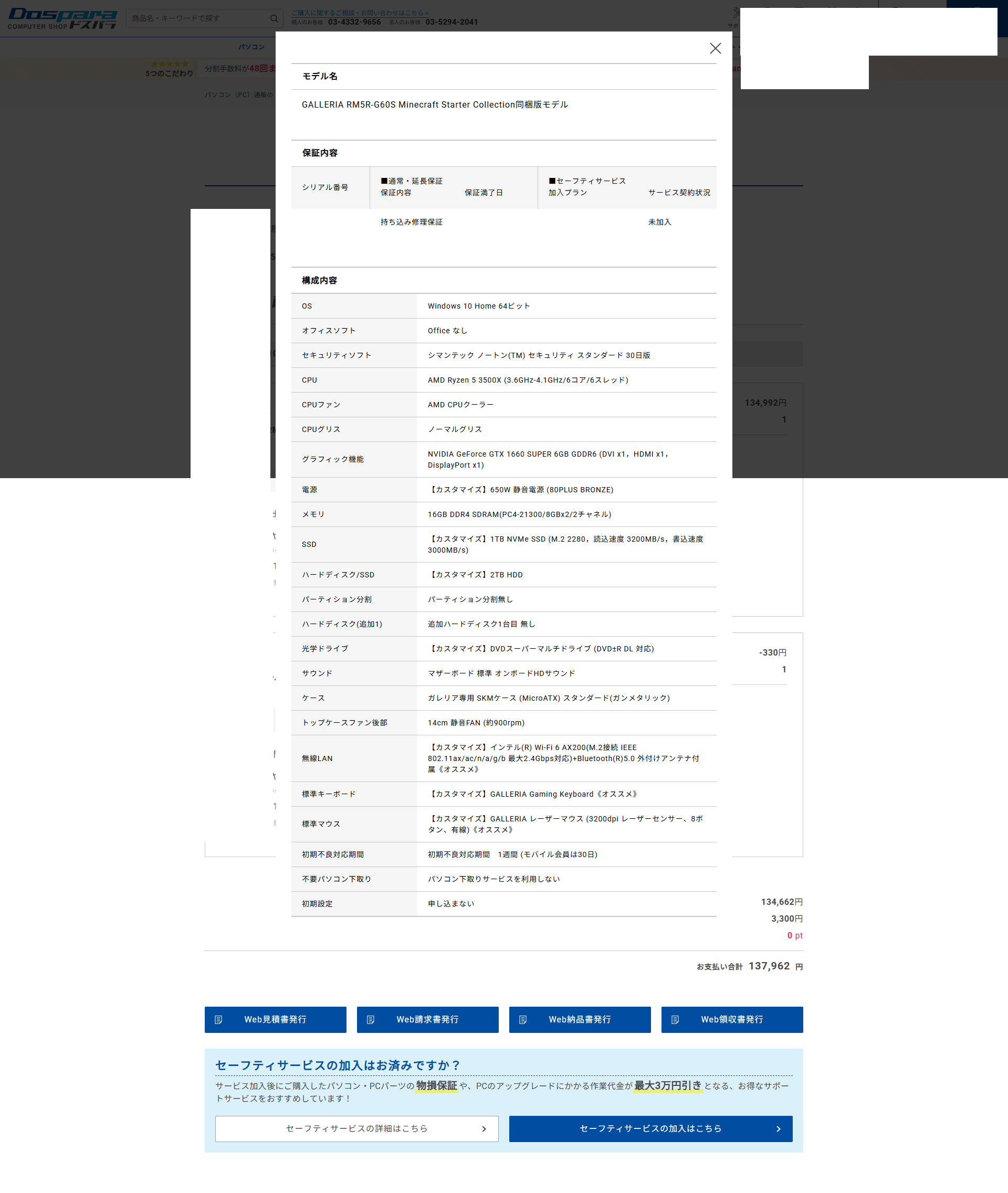Close the model details popup with X
The image size is (1008, 1193).
point(715,49)
